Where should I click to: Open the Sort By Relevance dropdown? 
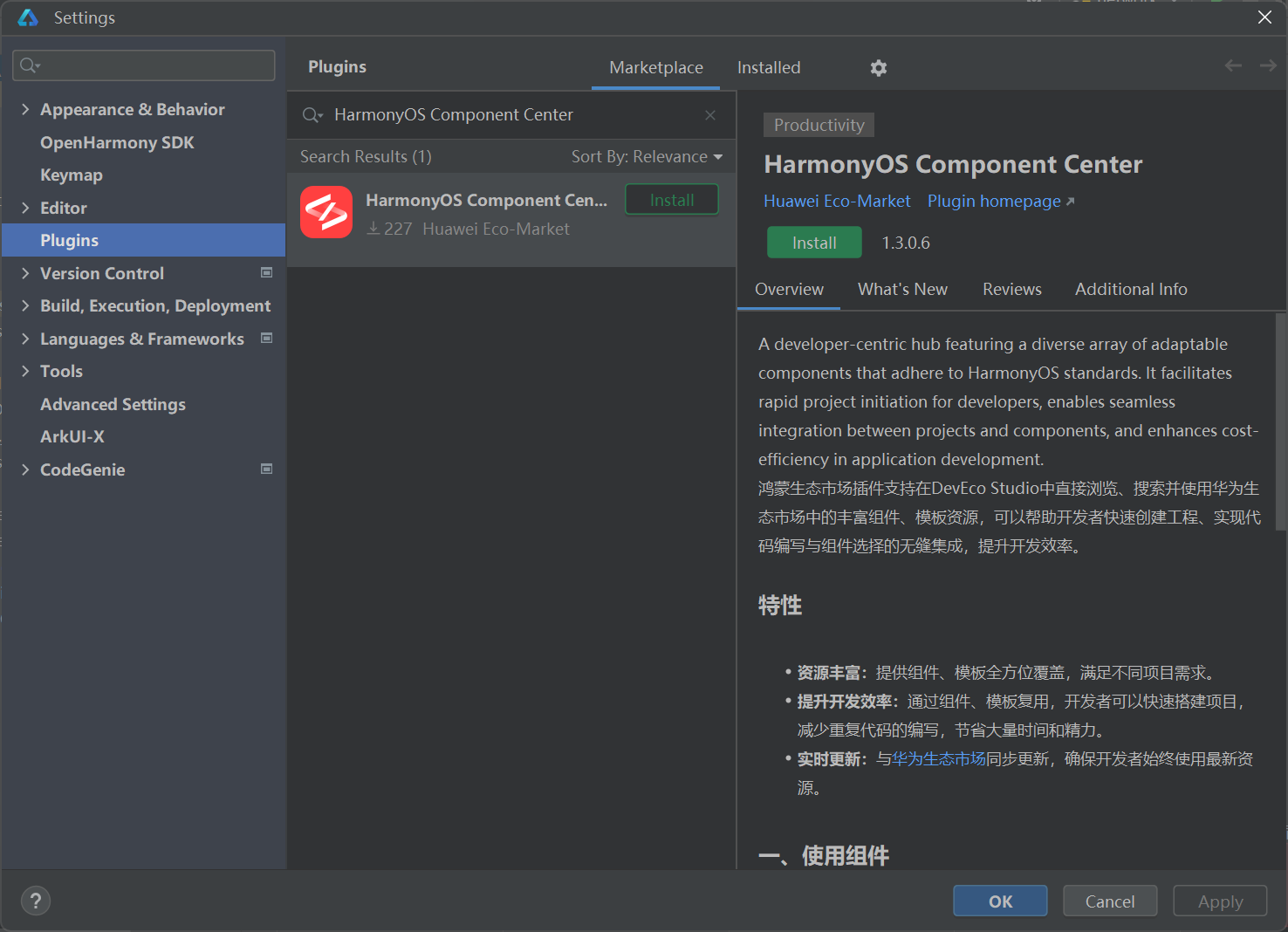(647, 157)
